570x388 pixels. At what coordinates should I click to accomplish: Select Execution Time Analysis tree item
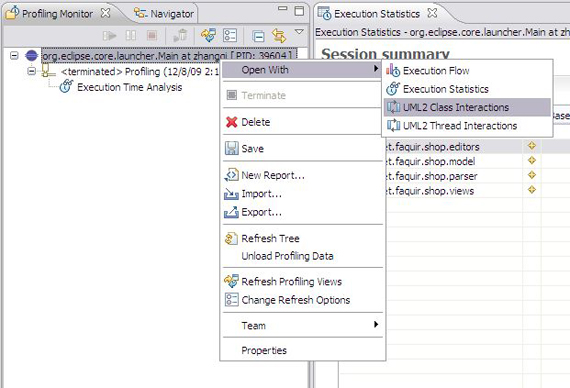129,87
